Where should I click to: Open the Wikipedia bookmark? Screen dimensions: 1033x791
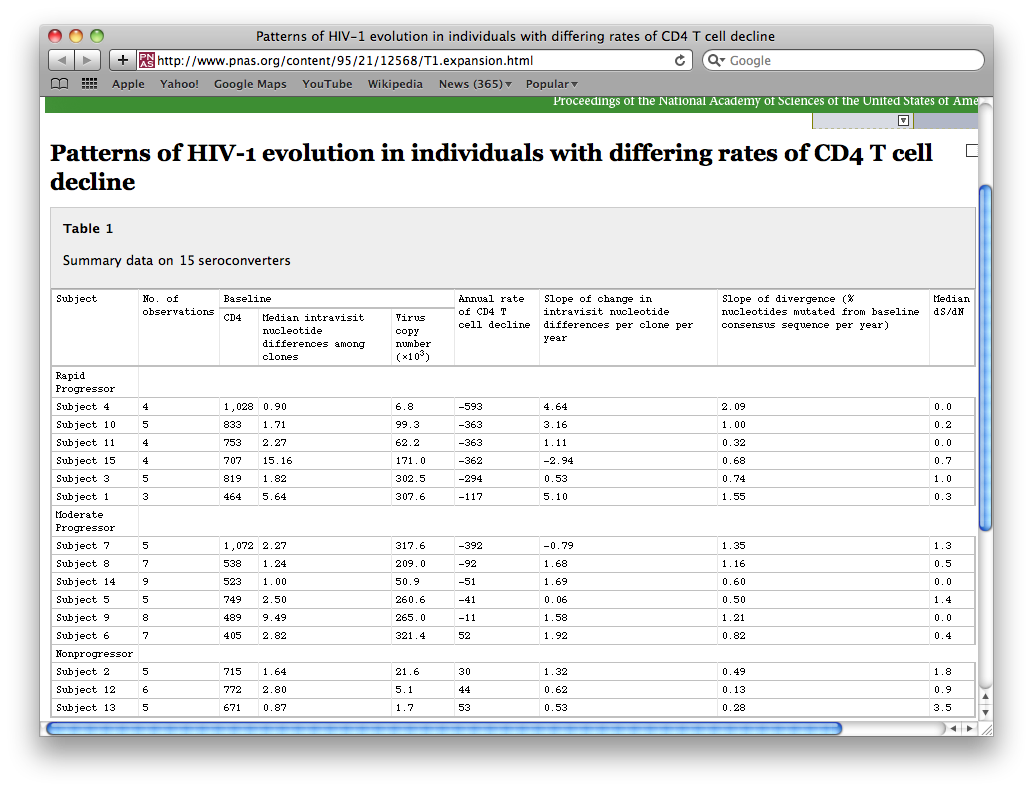395,84
